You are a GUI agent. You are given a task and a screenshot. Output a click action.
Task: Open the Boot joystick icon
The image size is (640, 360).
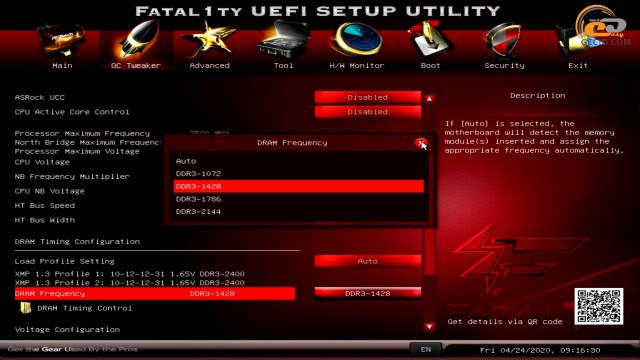[430, 40]
